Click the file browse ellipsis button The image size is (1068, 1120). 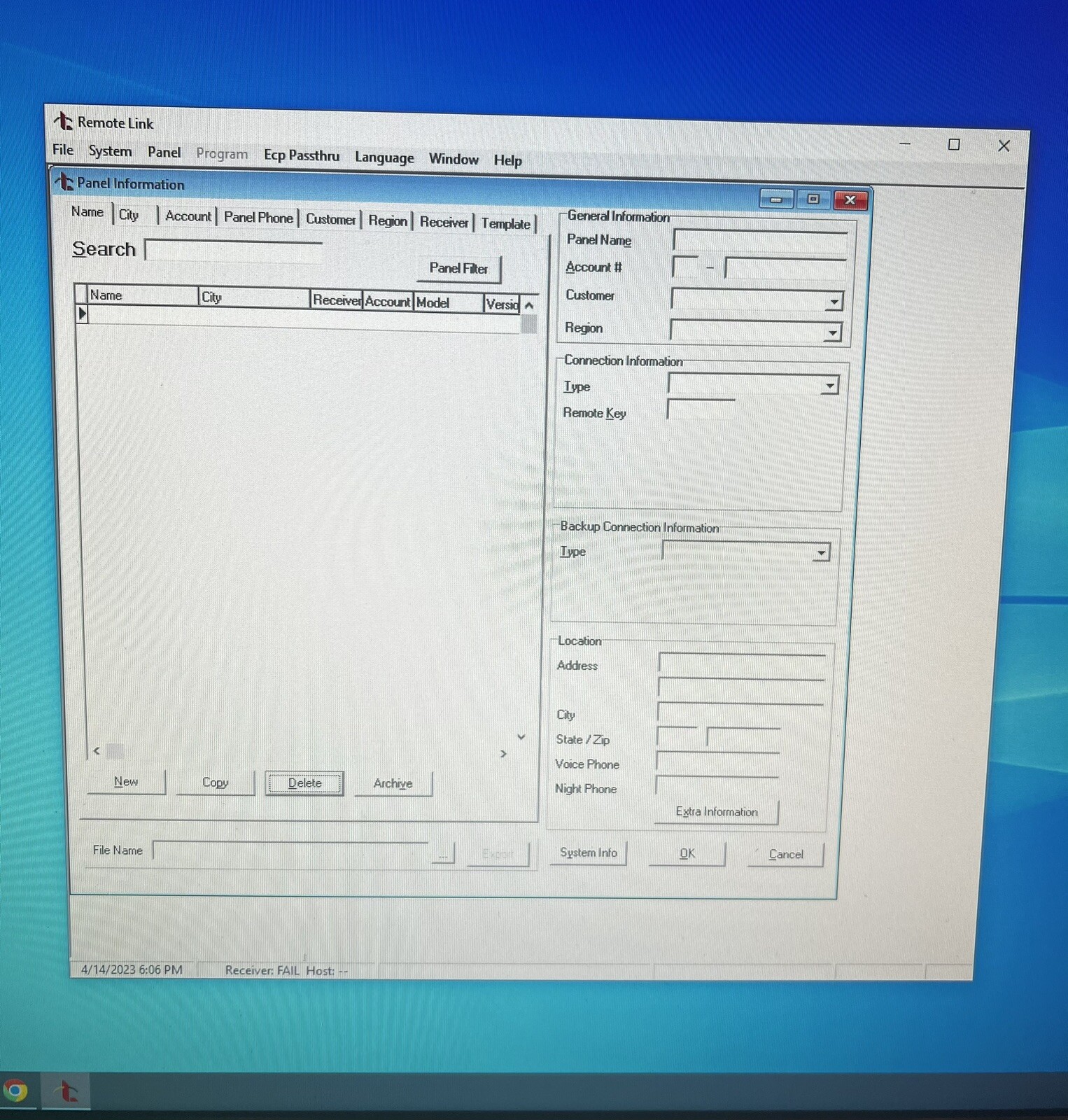[443, 854]
